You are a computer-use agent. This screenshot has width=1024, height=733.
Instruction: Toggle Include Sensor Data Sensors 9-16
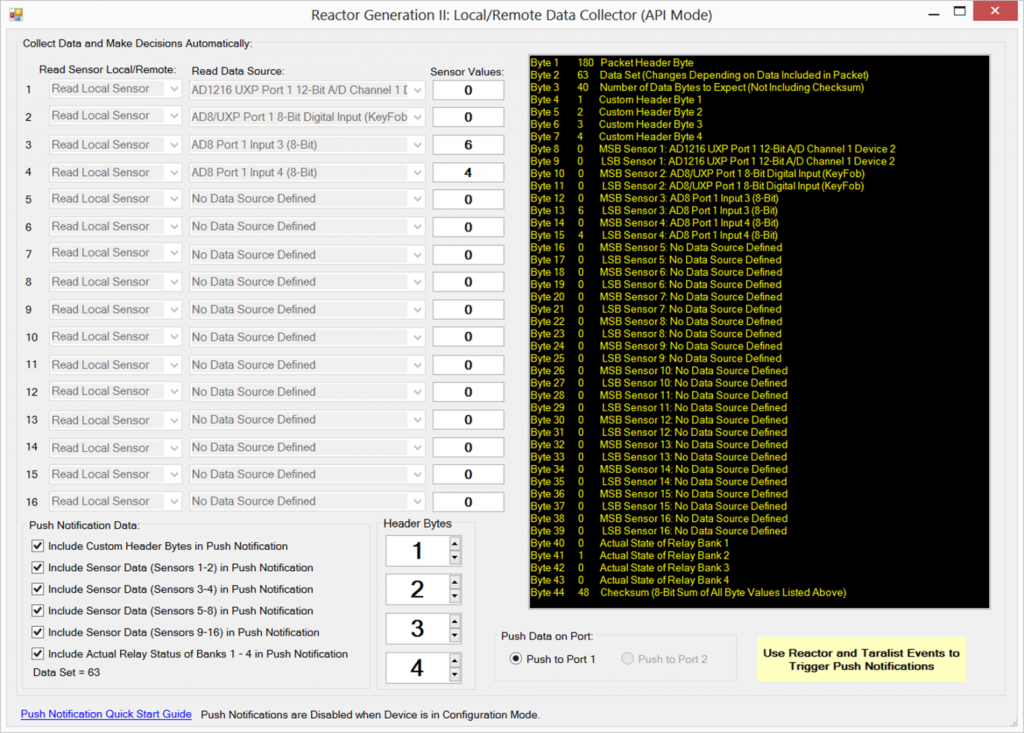pyautogui.click(x=38, y=632)
